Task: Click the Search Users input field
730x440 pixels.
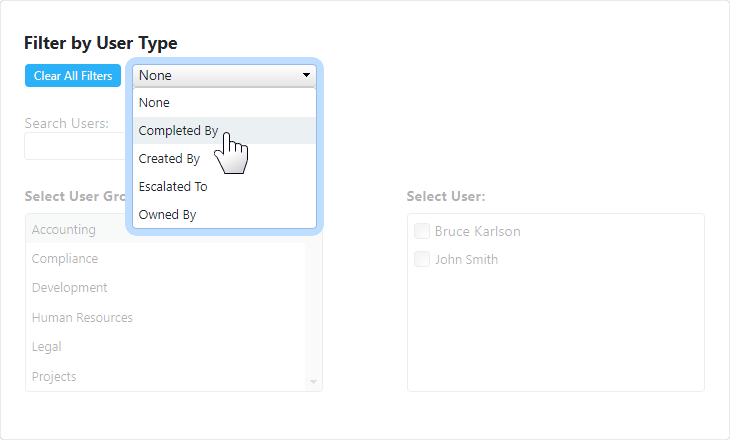Action: pos(75,146)
